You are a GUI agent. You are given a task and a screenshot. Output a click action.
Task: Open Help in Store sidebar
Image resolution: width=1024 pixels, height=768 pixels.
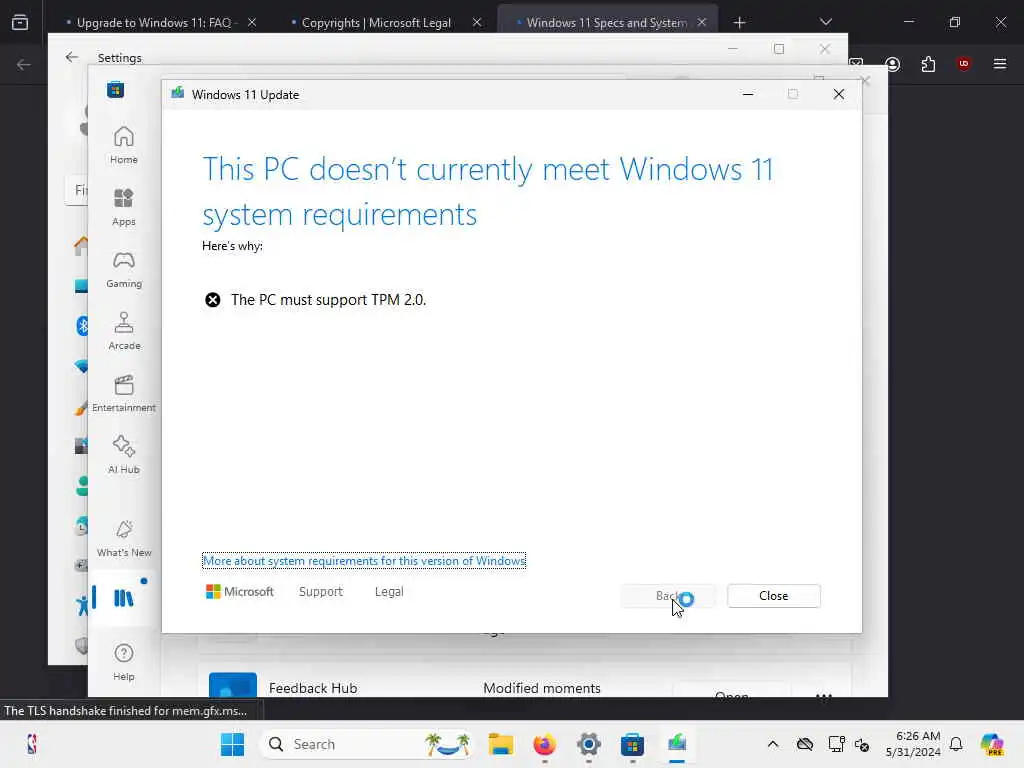point(123,662)
